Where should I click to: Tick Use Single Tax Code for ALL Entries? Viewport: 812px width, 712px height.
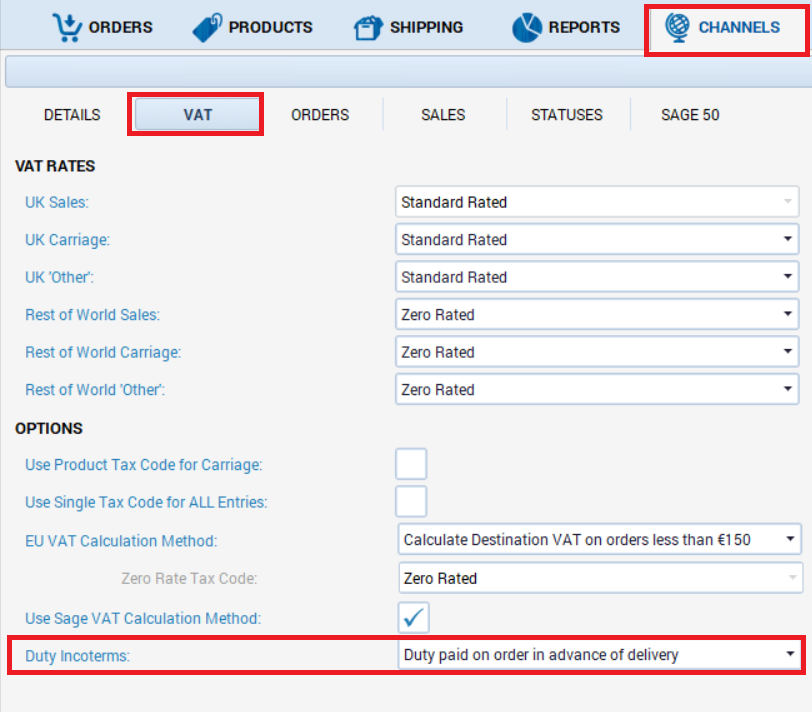(x=411, y=502)
